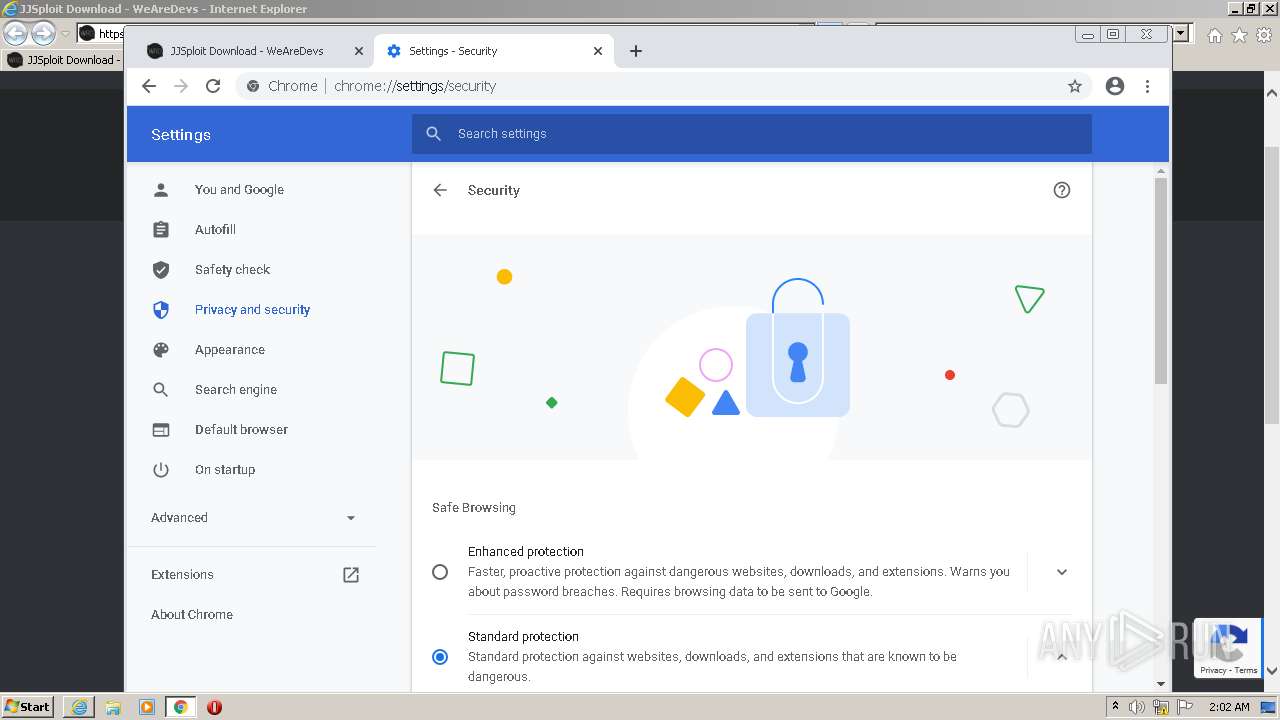Open You and Google settings
The image size is (1280, 720).
[239, 190]
